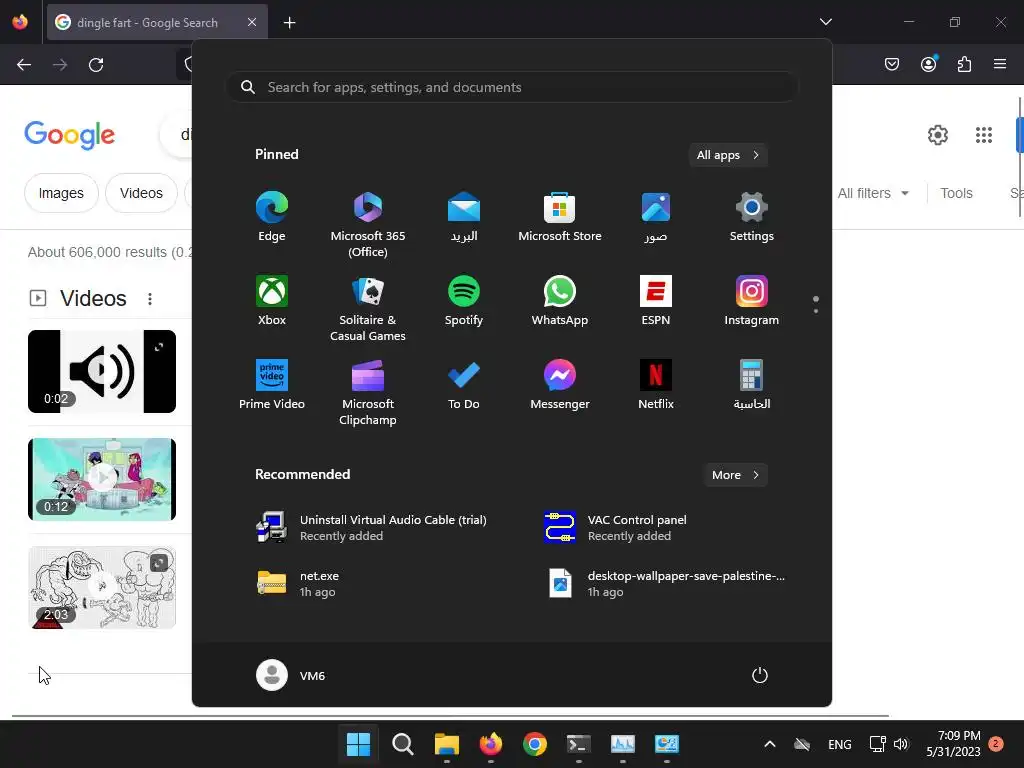Click the power button in Start menu

pos(760,675)
